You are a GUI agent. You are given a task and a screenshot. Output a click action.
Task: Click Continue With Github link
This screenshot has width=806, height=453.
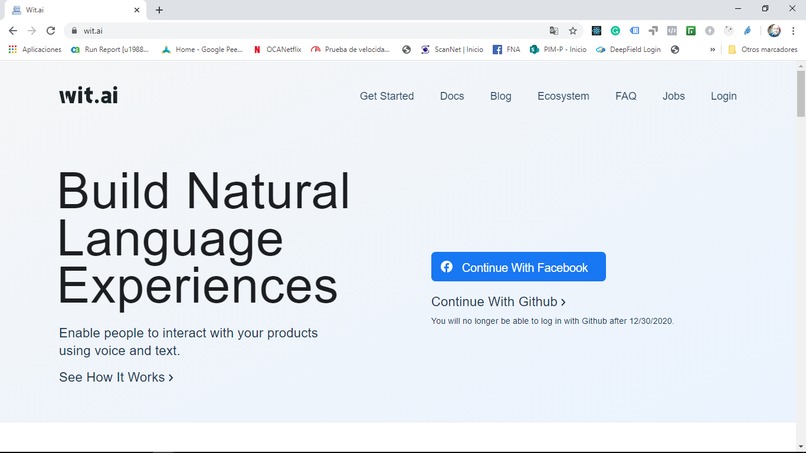[x=498, y=302]
